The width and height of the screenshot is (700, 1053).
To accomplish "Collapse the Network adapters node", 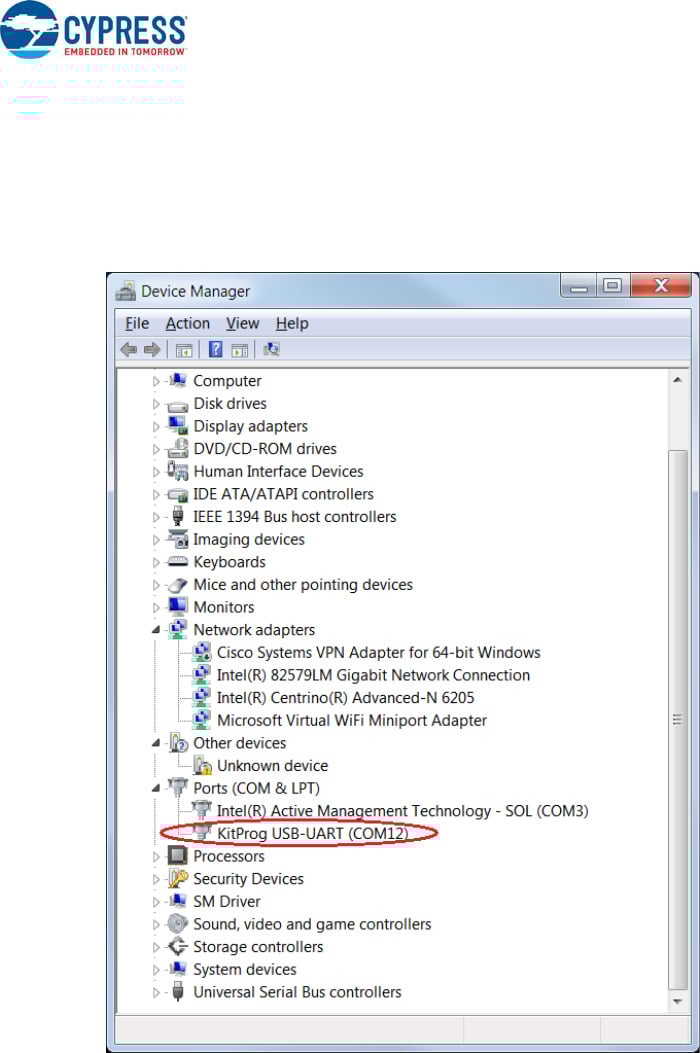I will (156, 630).
